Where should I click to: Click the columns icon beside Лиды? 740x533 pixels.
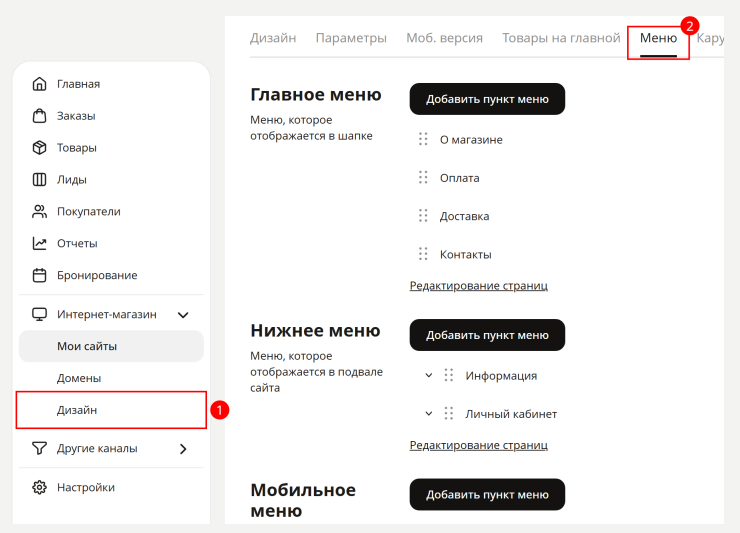[x=39, y=179]
